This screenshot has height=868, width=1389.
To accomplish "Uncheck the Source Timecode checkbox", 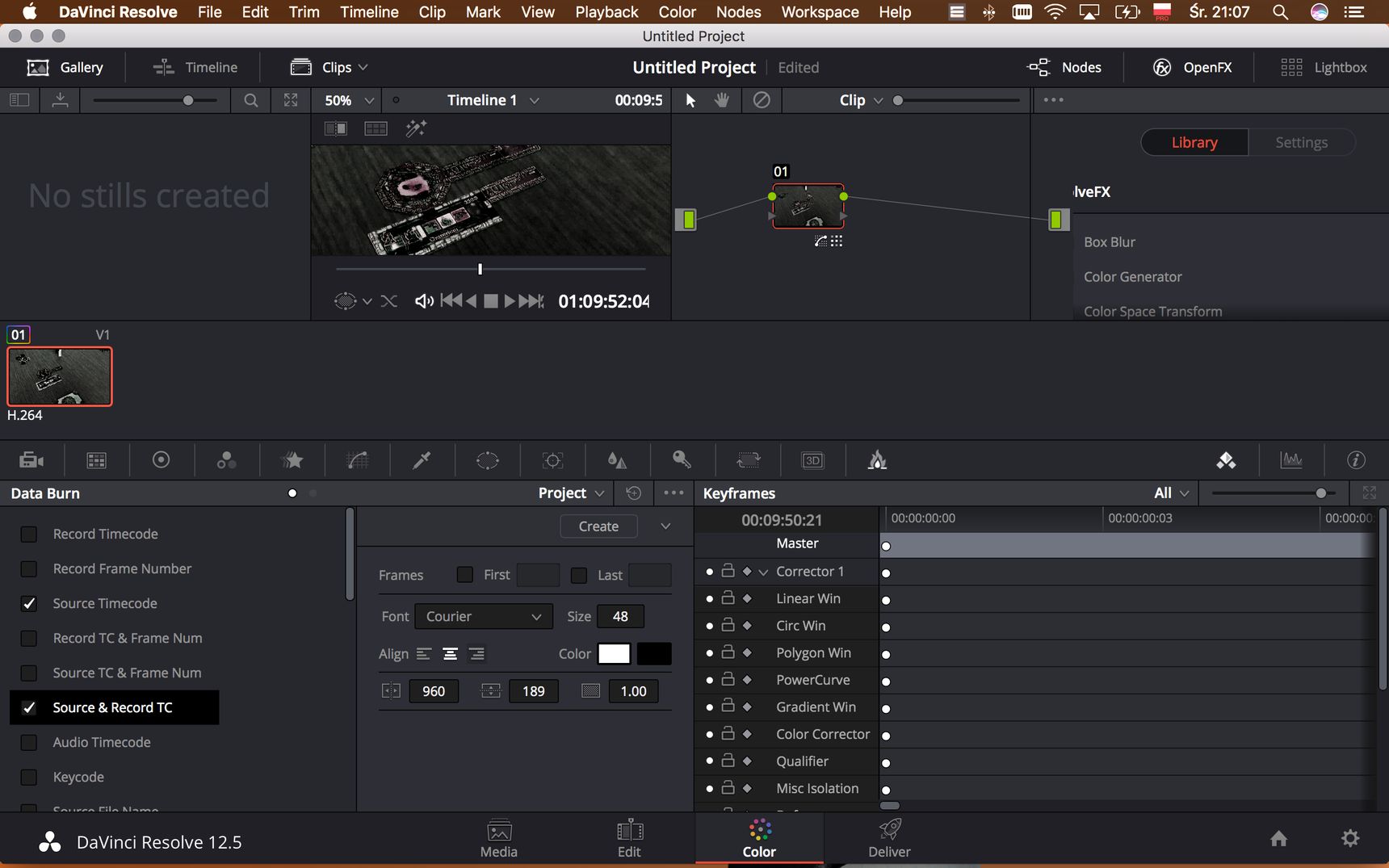I will (29, 603).
